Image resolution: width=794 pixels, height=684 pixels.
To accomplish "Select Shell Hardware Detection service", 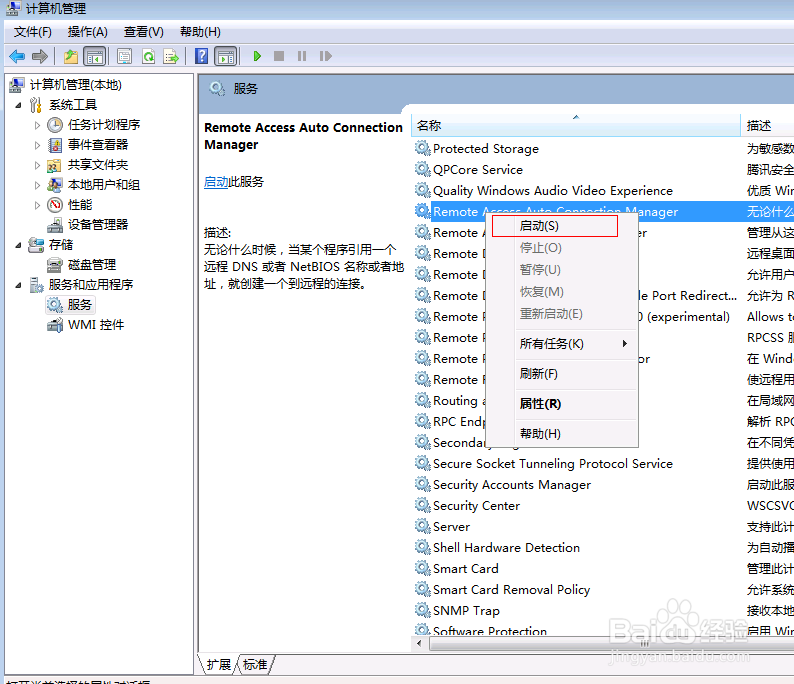I will 506,548.
